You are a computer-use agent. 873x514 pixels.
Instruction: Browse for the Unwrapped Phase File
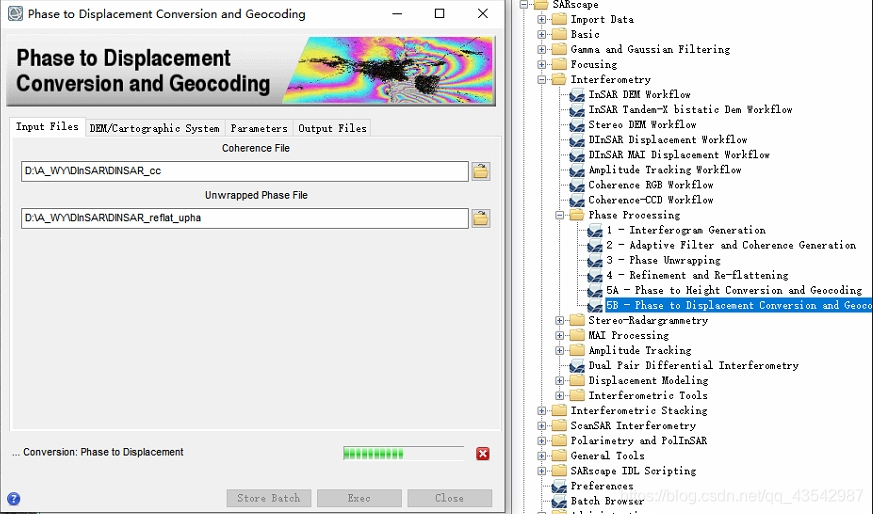(x=480, y=218)
